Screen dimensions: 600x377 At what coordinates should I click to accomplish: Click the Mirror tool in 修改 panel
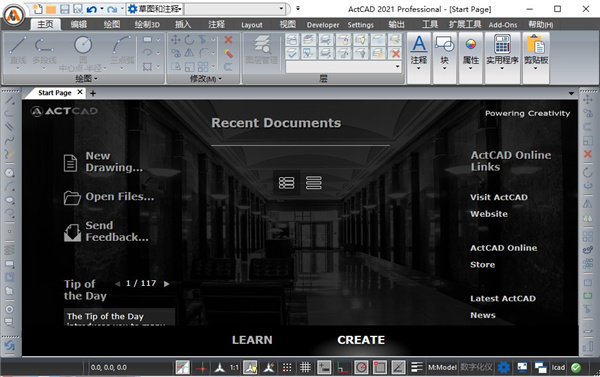(x=189, y=53)
